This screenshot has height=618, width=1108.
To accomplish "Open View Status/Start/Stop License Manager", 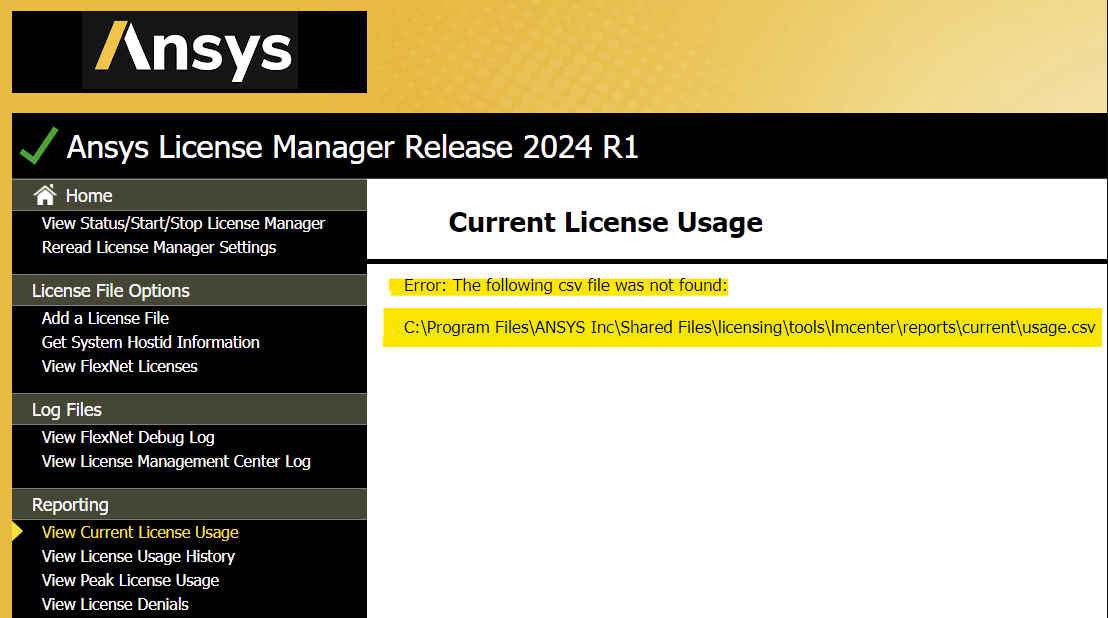I will (183, 223).
